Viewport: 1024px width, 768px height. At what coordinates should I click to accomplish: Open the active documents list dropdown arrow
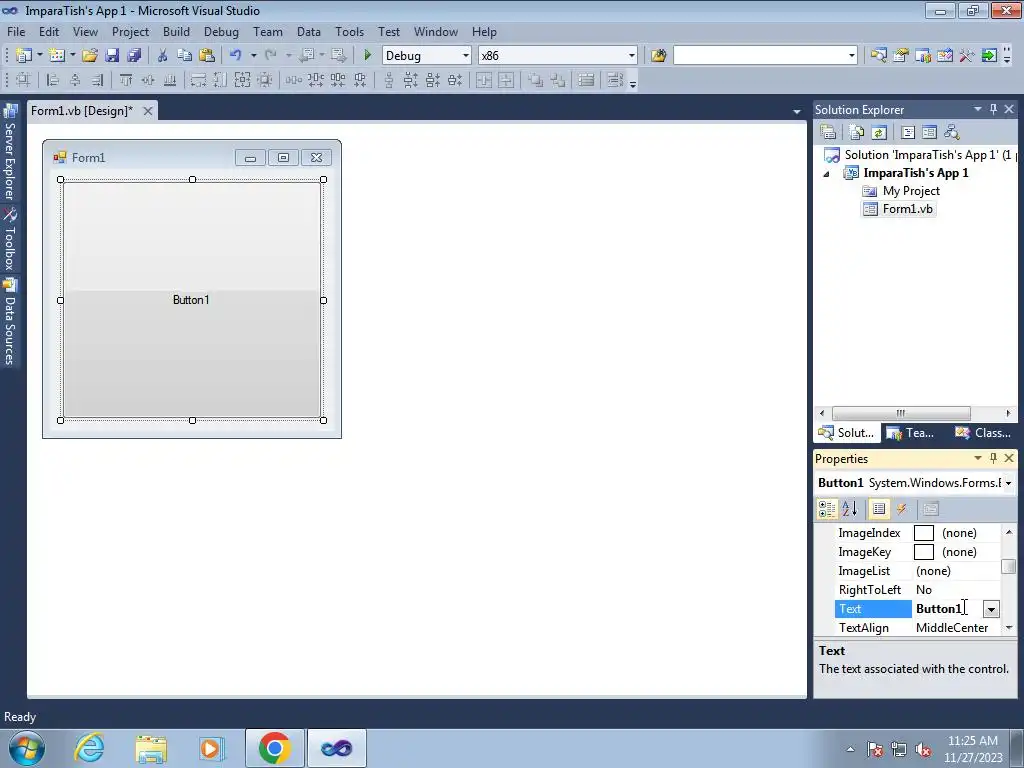click(797, 112)
